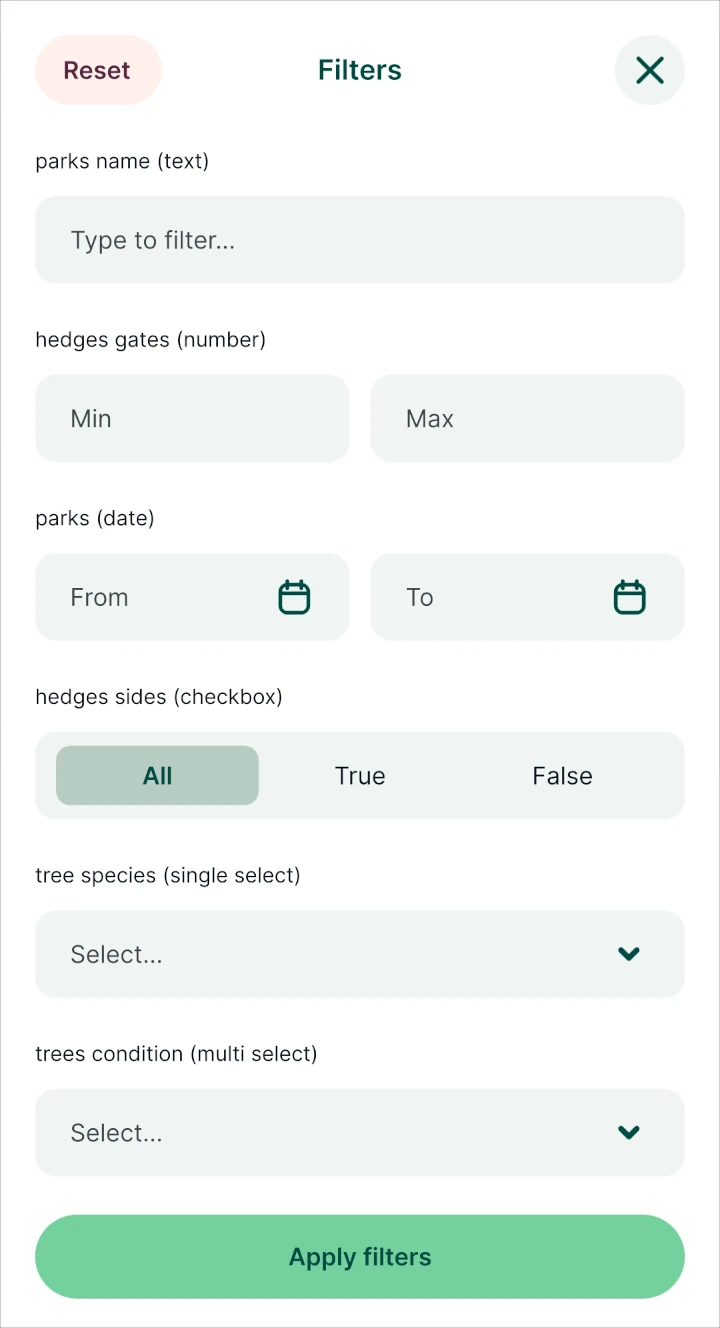Select the All option for hedges sides

pyautogui.click(x=157, y=775)
